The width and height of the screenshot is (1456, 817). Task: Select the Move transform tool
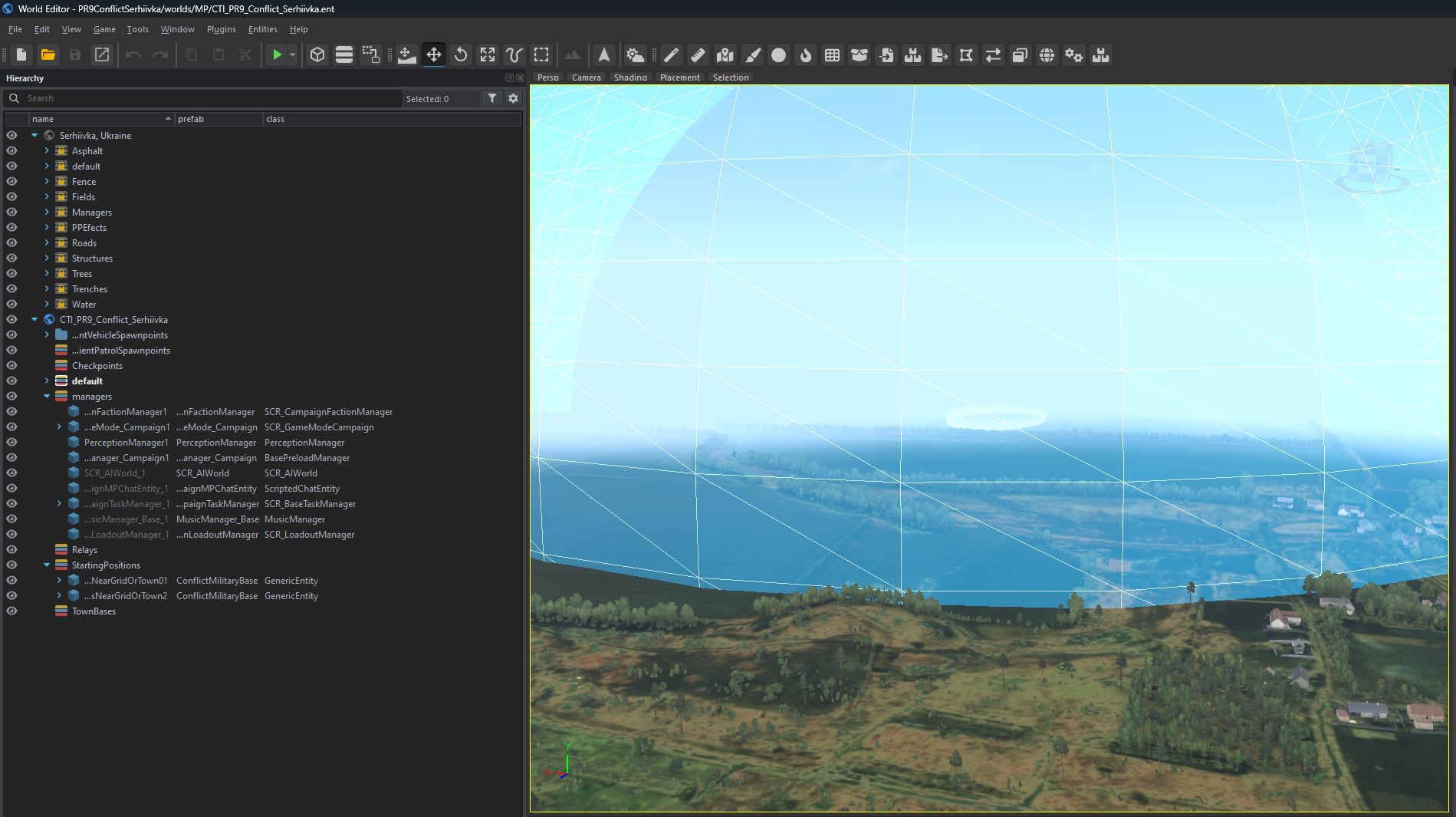click(x=434, y=55)
